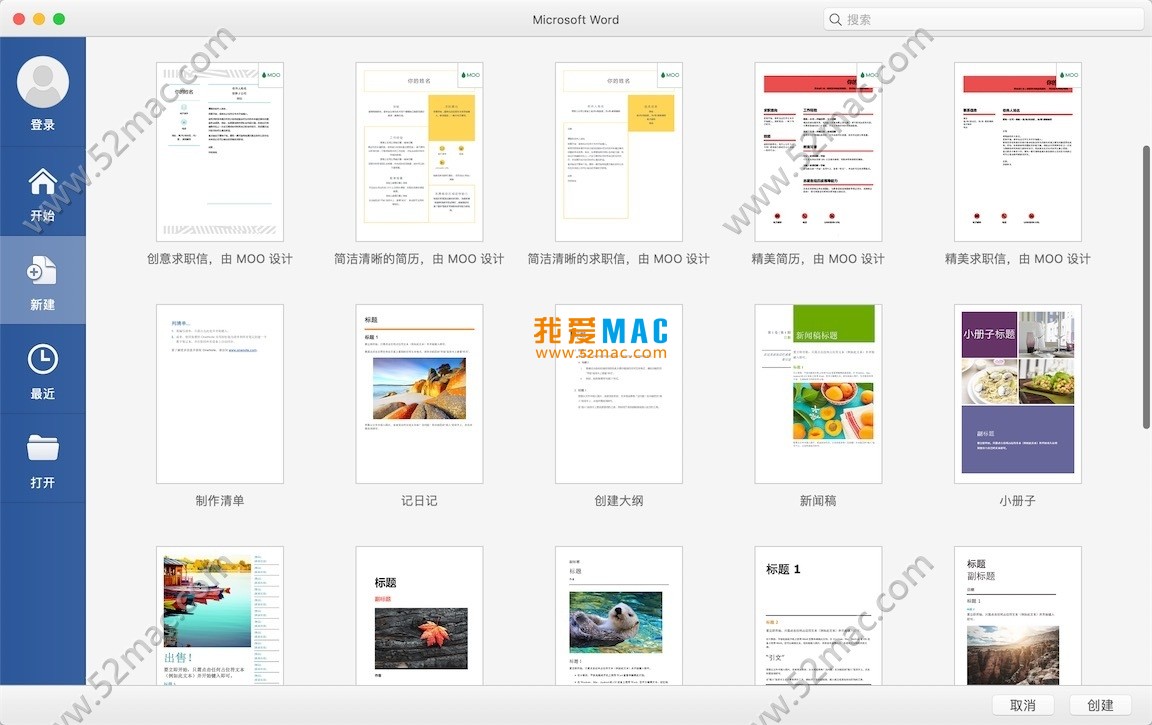Select the 标题 1 text-only template
1152x725 pixels.
(x=818, y=616)
